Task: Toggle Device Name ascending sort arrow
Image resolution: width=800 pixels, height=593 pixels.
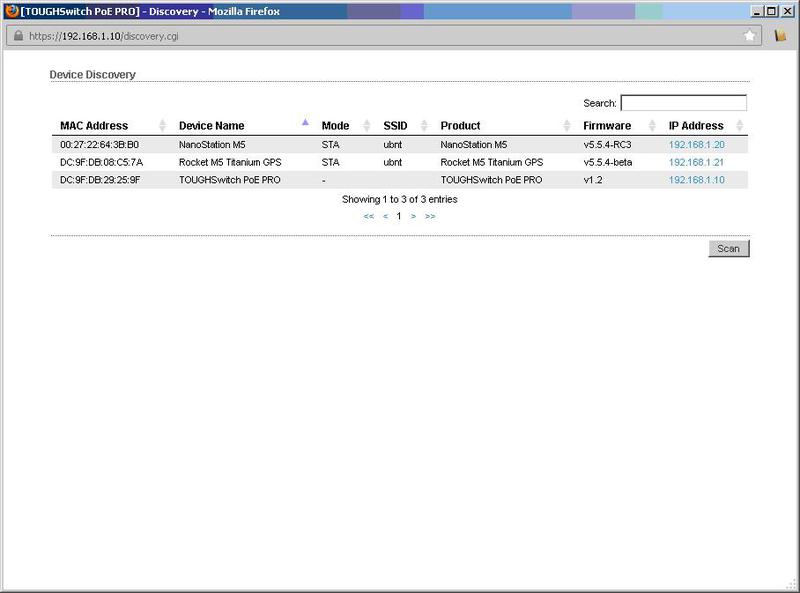Action: coord(305,122)
